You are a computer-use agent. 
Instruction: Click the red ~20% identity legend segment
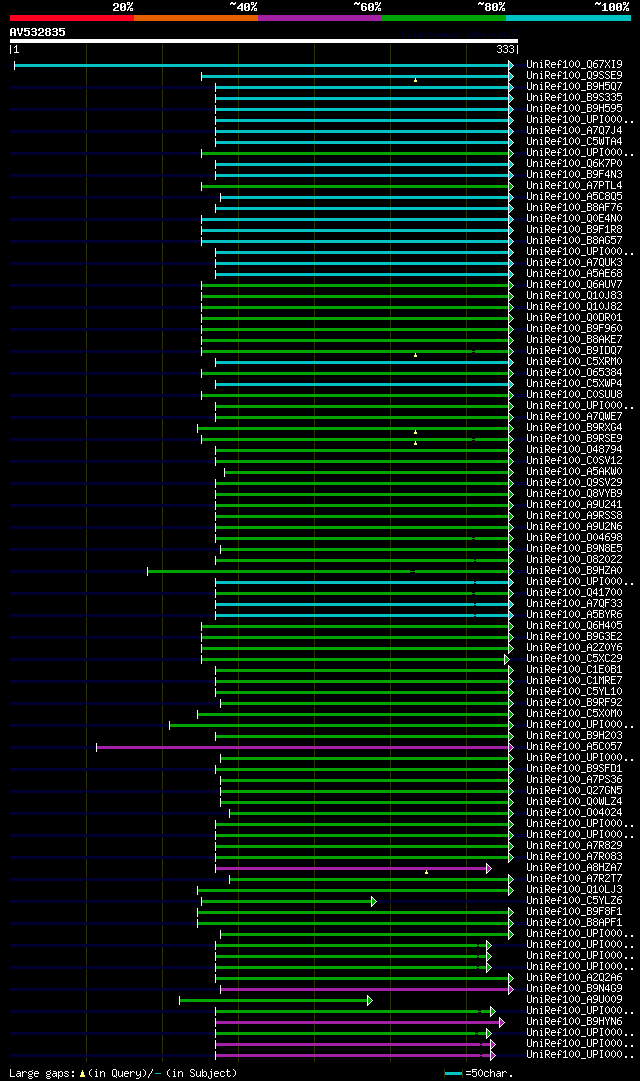(x=72, y=18)
